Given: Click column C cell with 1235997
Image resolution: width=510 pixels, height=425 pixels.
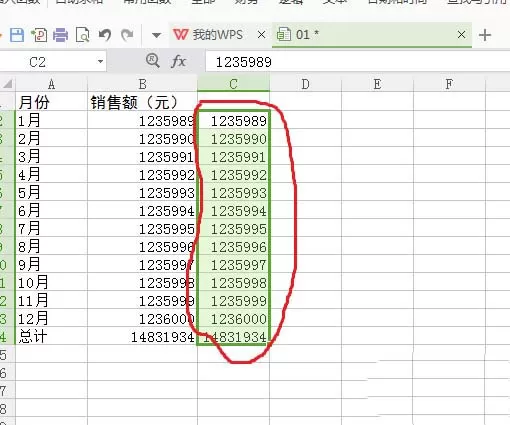Looking at the screenshot, I should pyautogui.click(x=233, y=264).
